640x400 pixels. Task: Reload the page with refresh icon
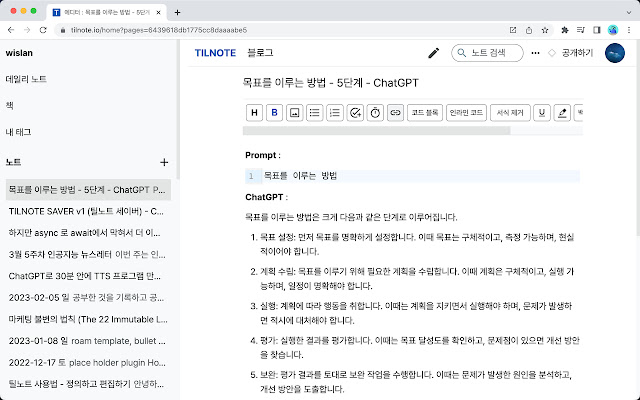coord(43,30)
